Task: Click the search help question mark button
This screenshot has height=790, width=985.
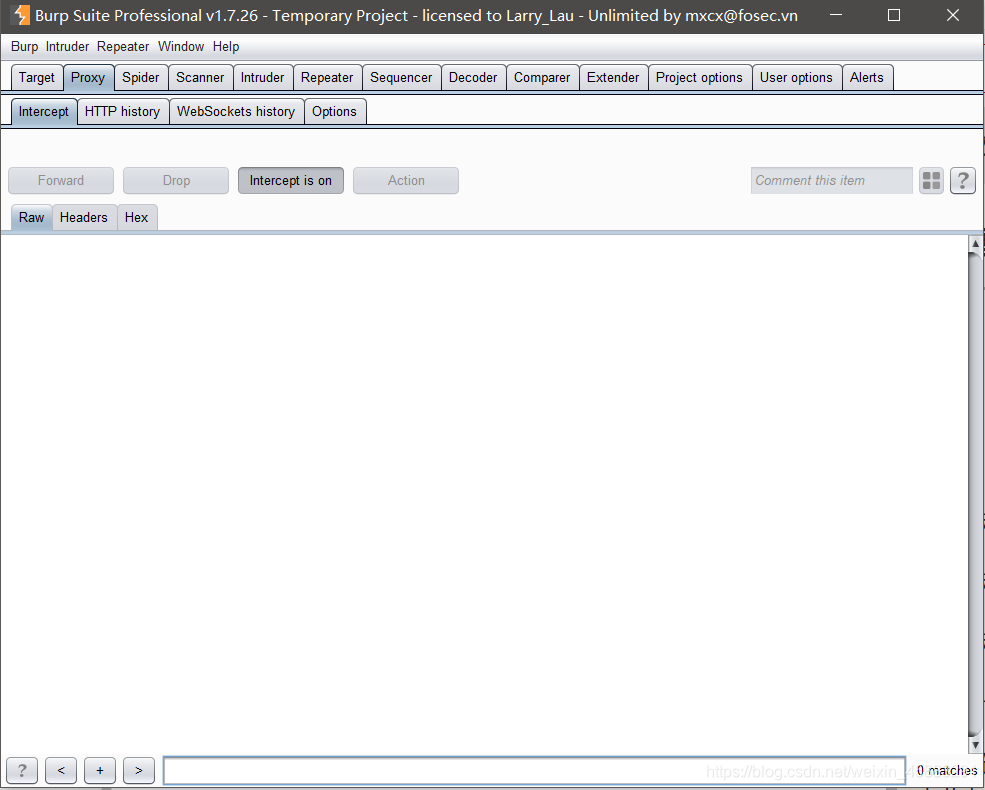Action: (22, 770)
